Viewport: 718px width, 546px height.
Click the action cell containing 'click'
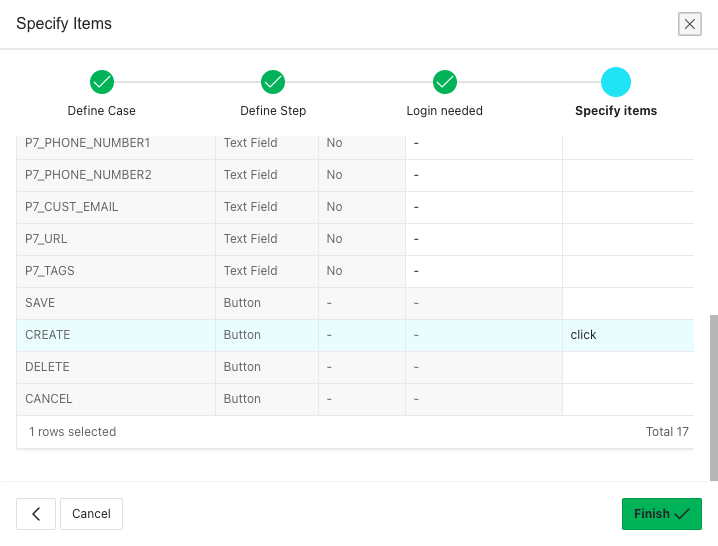(x=627, y=335)
